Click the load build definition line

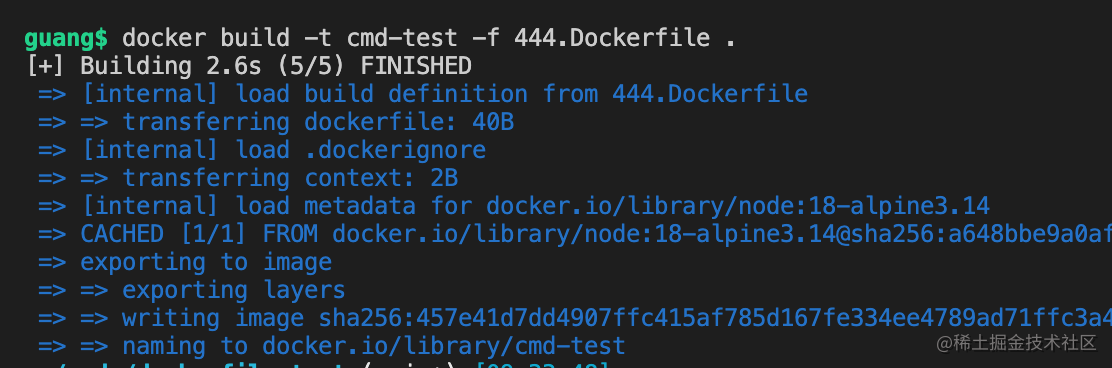point(423,94)
